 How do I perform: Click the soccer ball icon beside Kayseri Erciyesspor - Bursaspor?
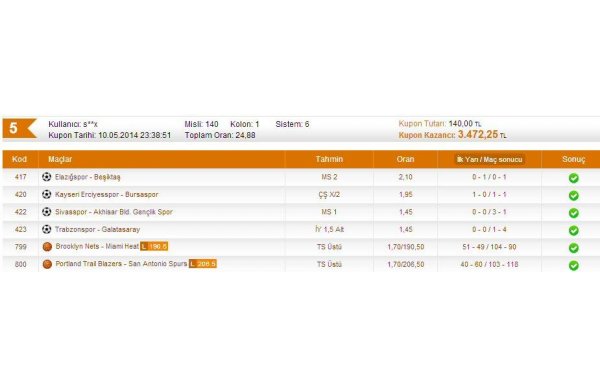tap(47, 194)
